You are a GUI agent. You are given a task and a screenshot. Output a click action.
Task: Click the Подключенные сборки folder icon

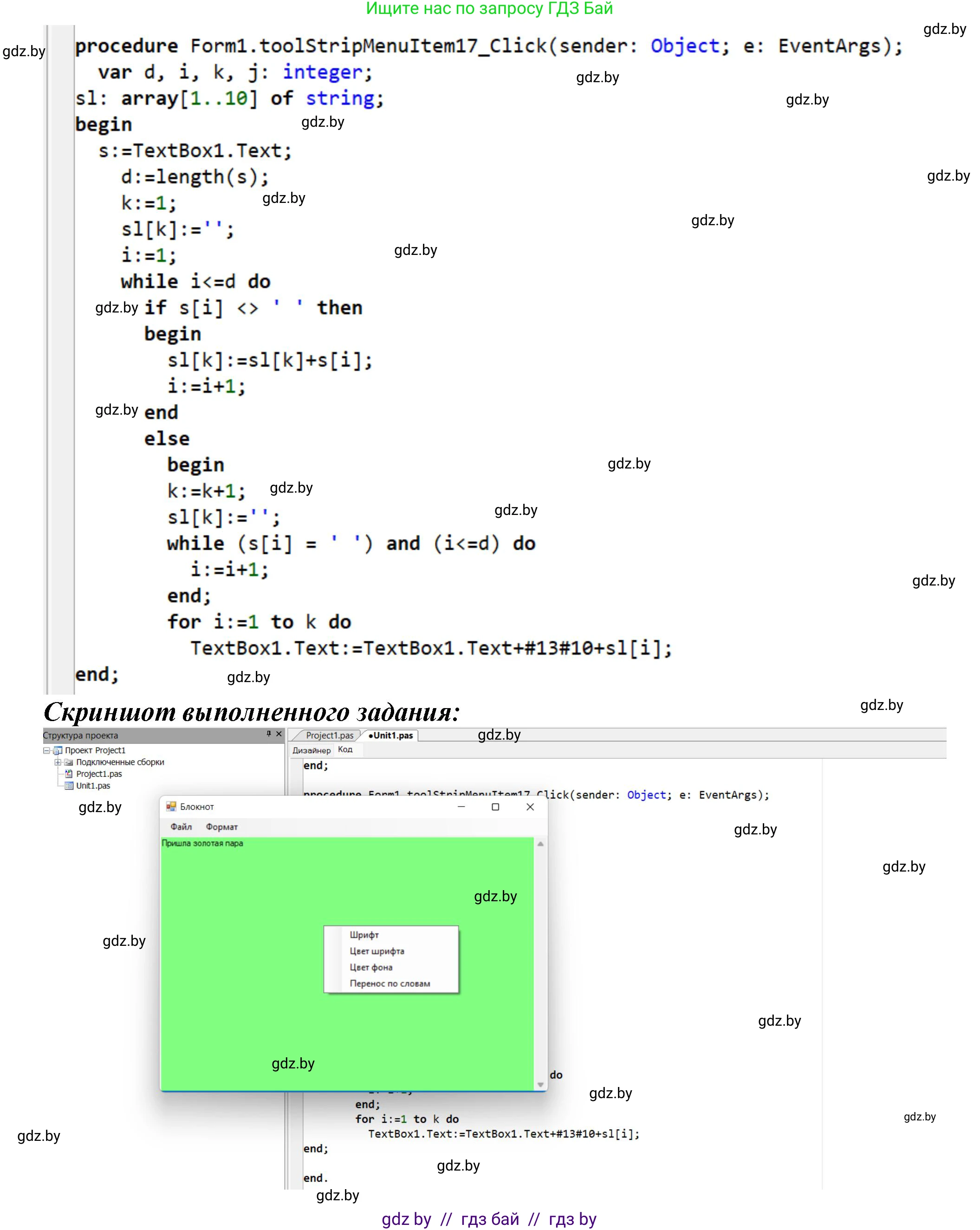[68, 762]
